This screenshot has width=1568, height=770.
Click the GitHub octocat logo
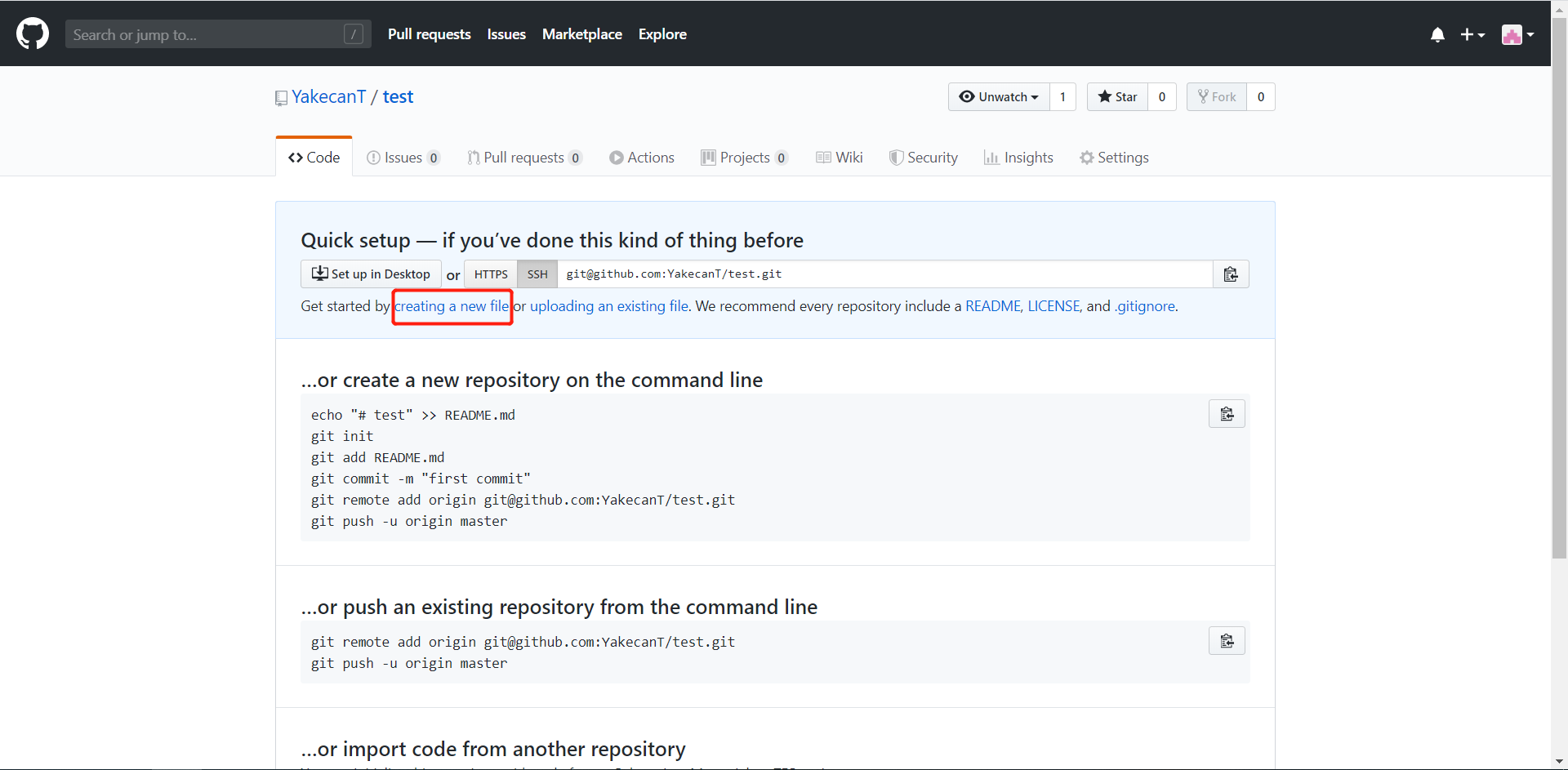click(x=33, y=33)
